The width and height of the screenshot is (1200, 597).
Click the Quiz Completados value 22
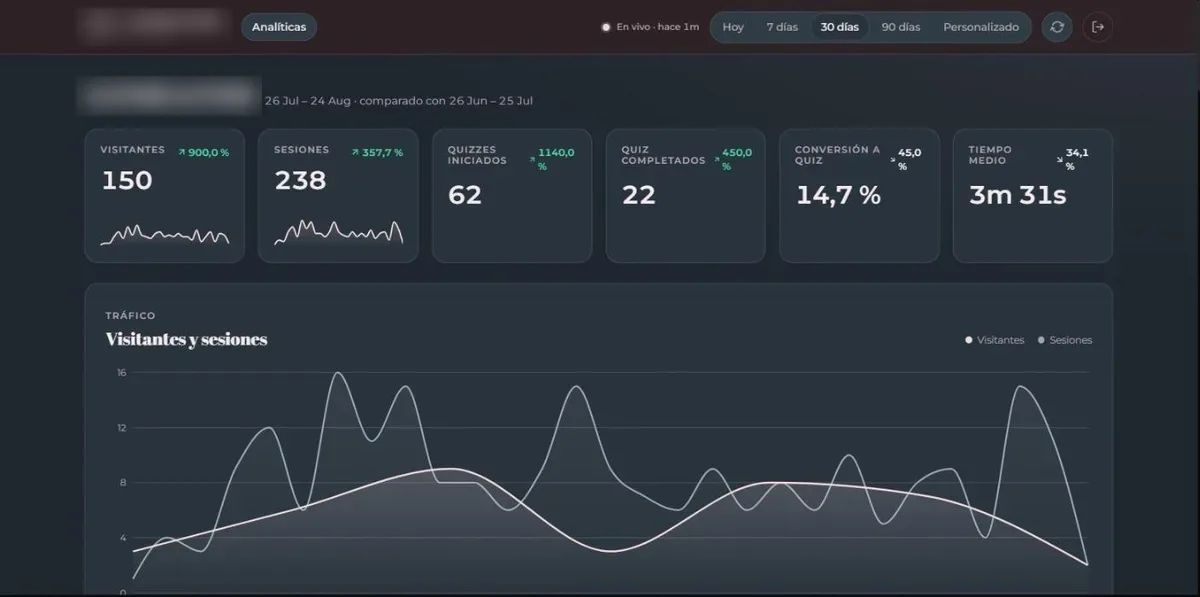(x=639, y=195)
